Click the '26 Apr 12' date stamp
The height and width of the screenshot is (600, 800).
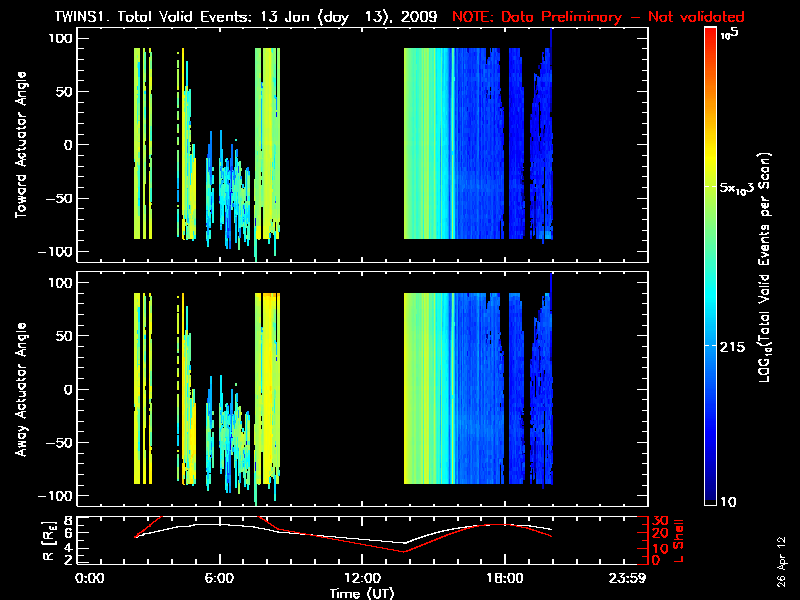(780, 553)
